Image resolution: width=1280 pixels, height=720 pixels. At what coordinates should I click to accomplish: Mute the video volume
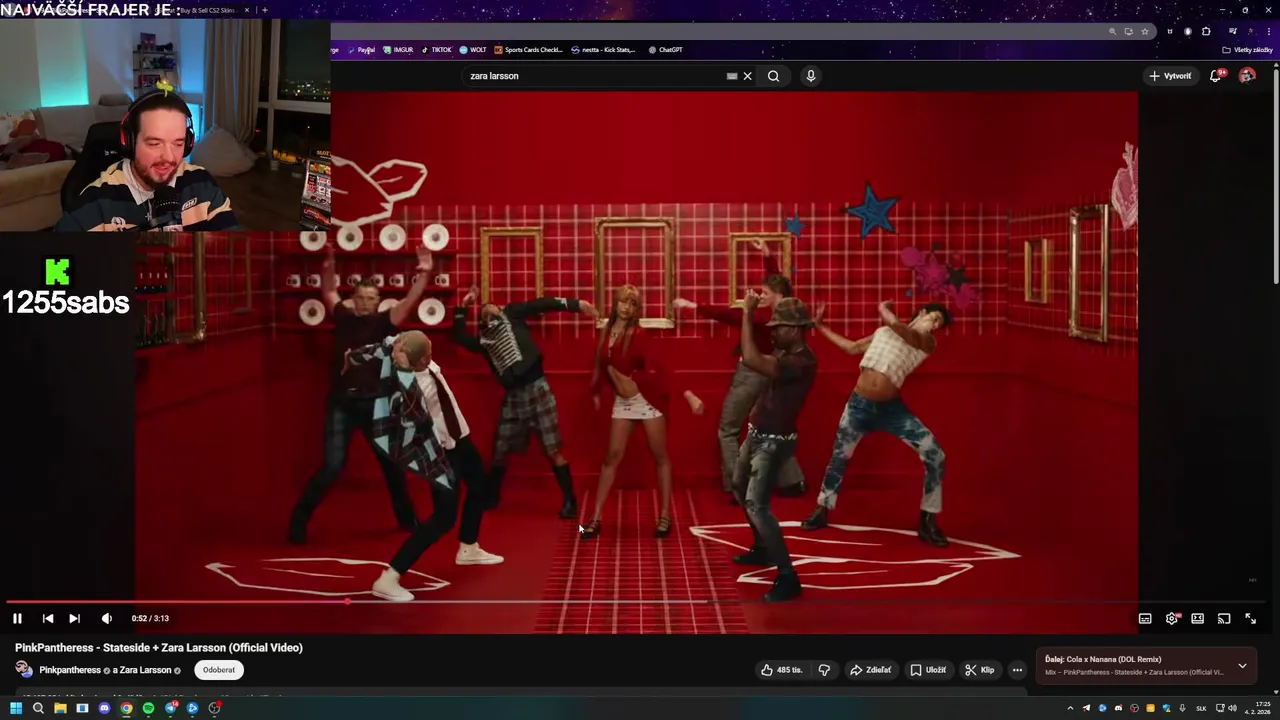(x=107, y=618)
